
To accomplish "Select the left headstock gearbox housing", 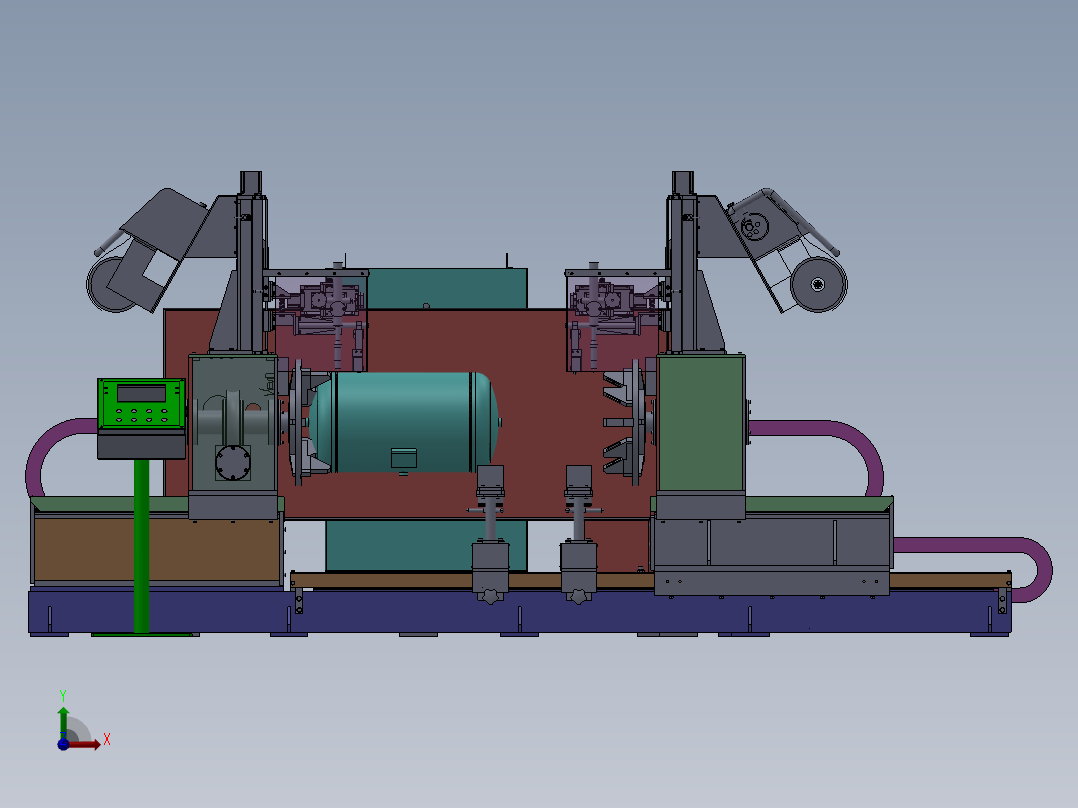I will pos(233,423).
